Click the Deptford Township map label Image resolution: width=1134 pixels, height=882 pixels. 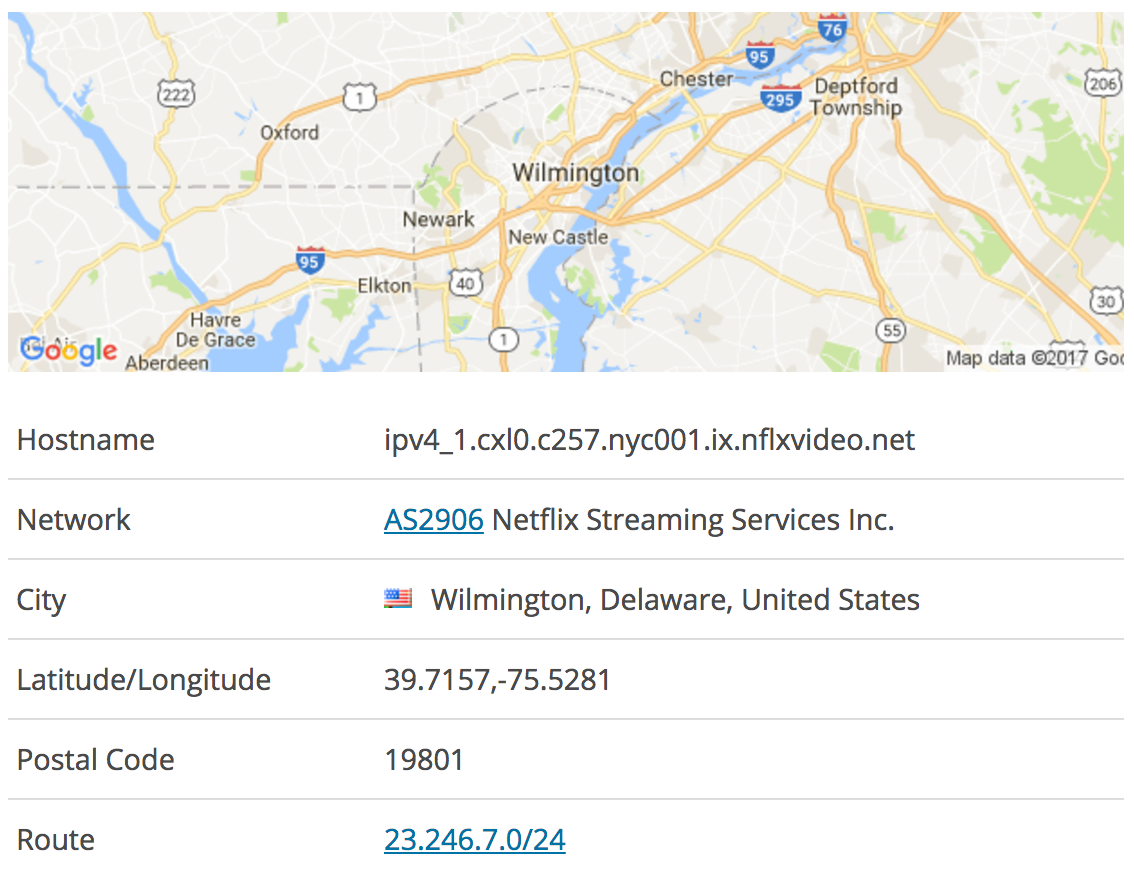(x=856, y=96)
